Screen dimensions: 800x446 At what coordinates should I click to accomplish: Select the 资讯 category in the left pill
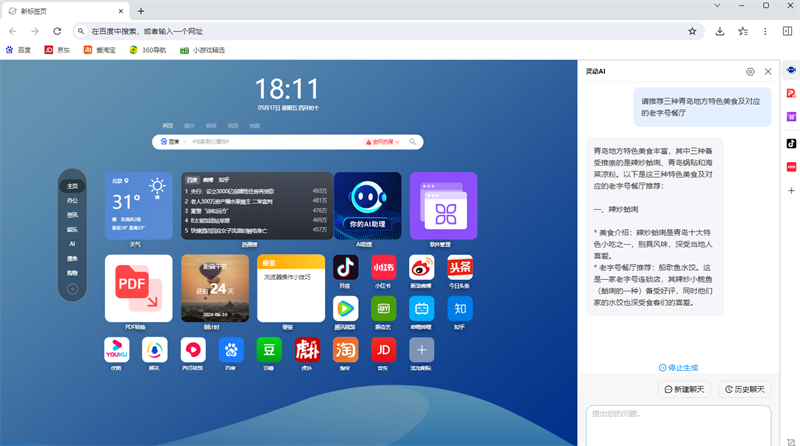click(x=72, y=215)
